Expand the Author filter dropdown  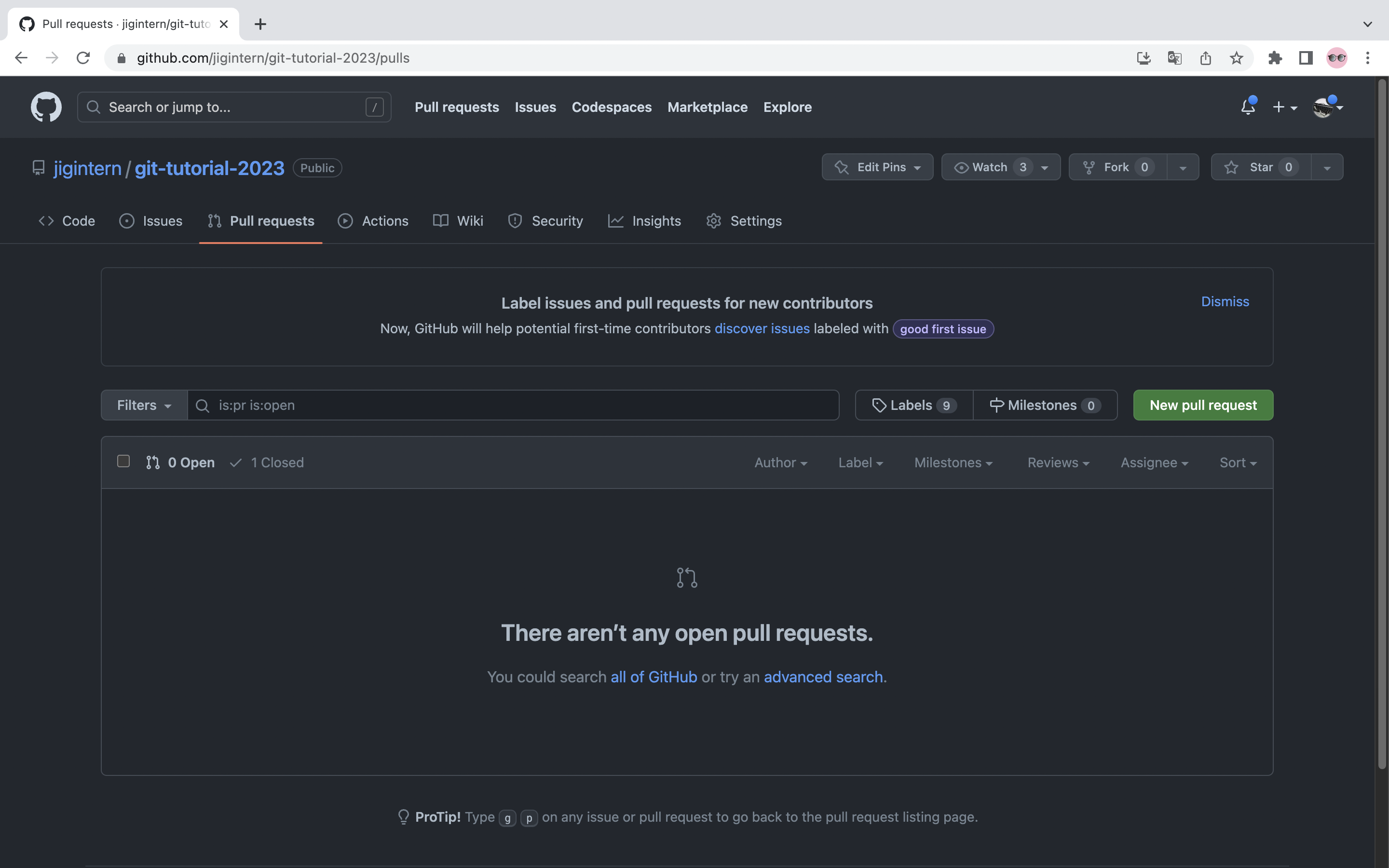(x=780, y=463)
